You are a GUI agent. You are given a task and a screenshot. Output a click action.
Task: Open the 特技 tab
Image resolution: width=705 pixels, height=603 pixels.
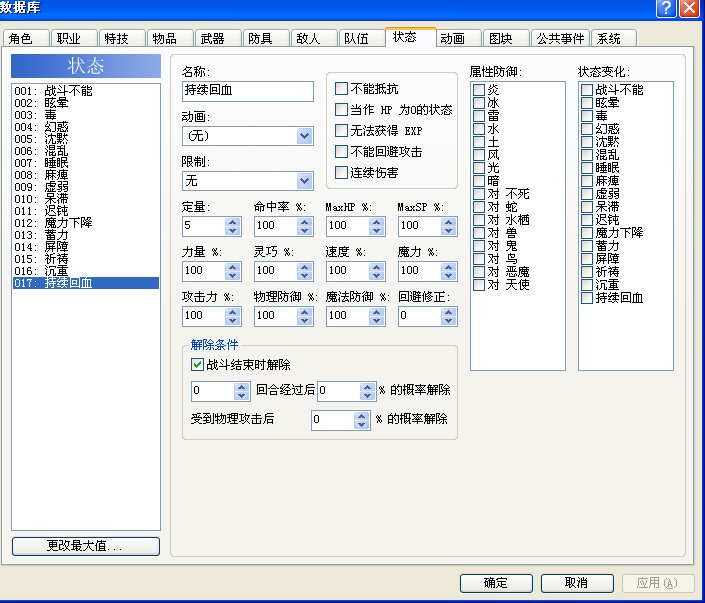click(122, 39)
